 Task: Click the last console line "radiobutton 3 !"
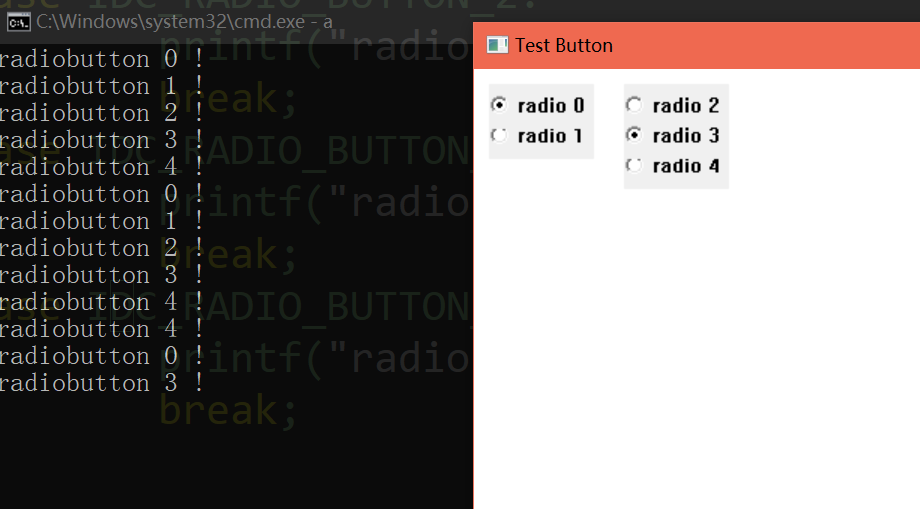point(100,383)
